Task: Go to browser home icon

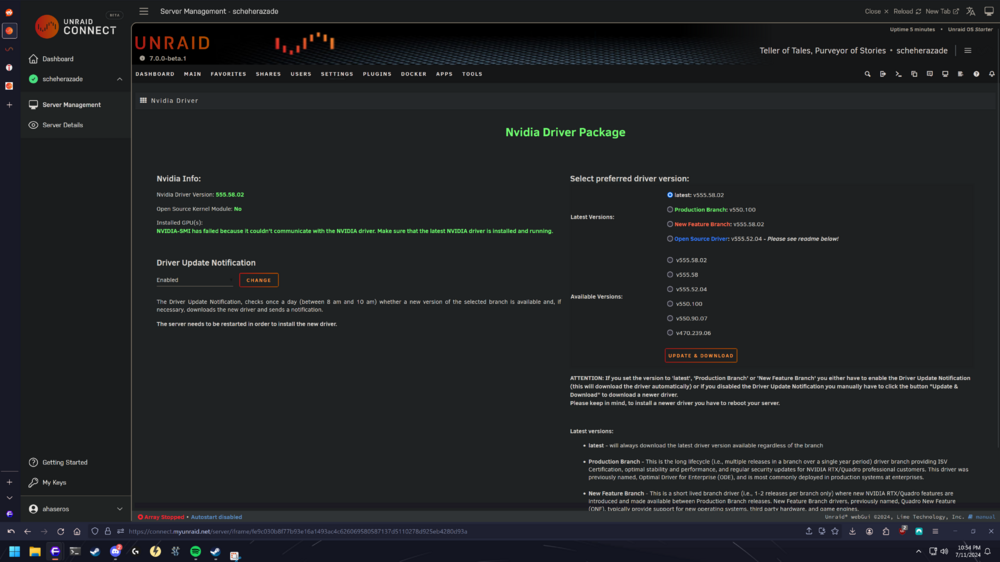Action: click(77, 531)
